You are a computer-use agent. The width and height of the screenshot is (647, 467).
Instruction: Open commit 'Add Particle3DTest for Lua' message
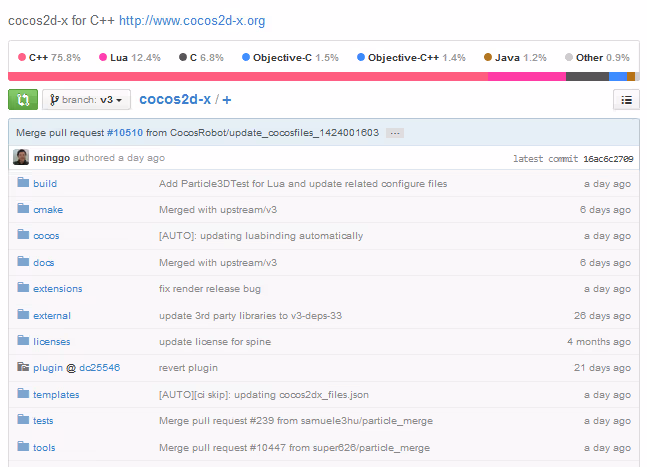[x=303, y=184]
